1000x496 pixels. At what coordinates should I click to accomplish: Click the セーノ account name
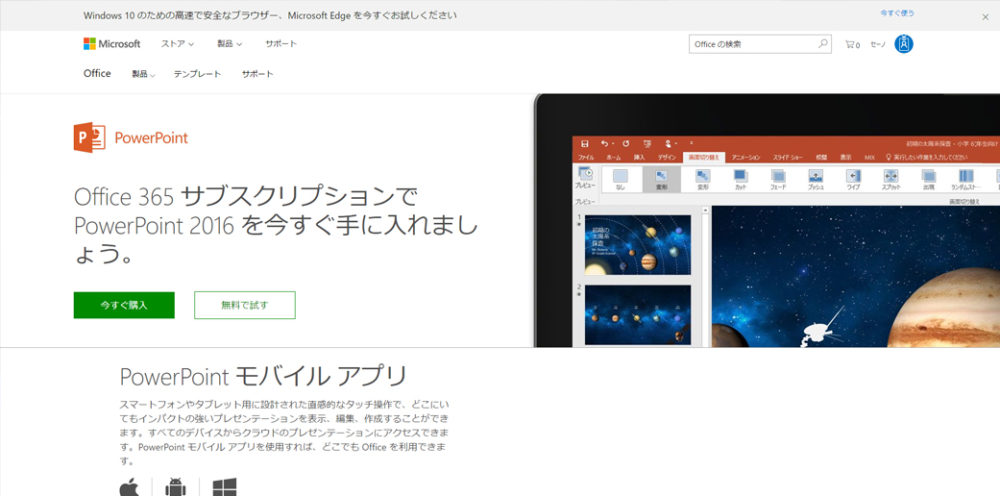click(878, 45)
